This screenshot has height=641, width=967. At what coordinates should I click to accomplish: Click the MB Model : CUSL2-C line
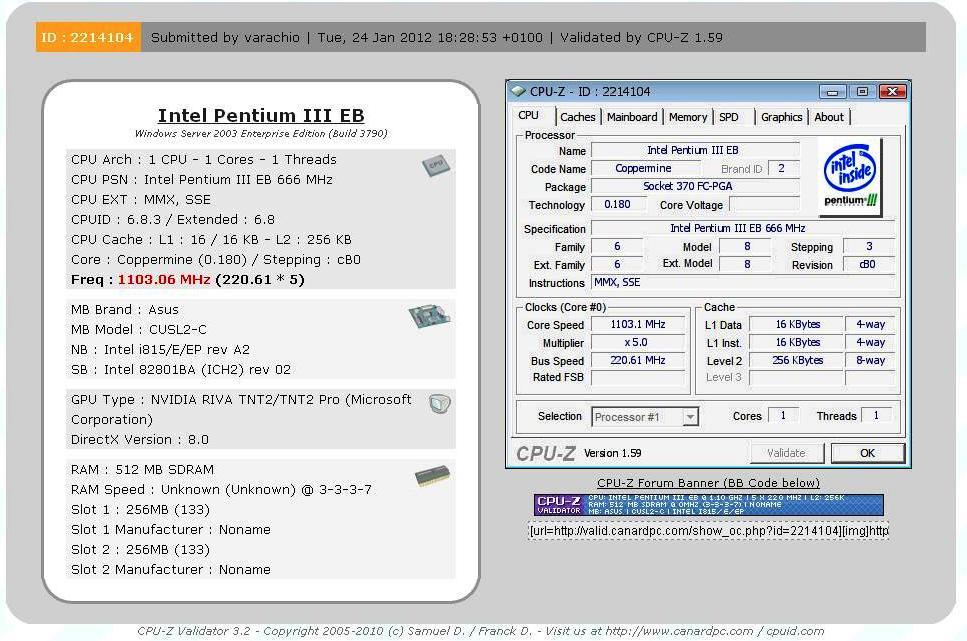coord(139,329)
